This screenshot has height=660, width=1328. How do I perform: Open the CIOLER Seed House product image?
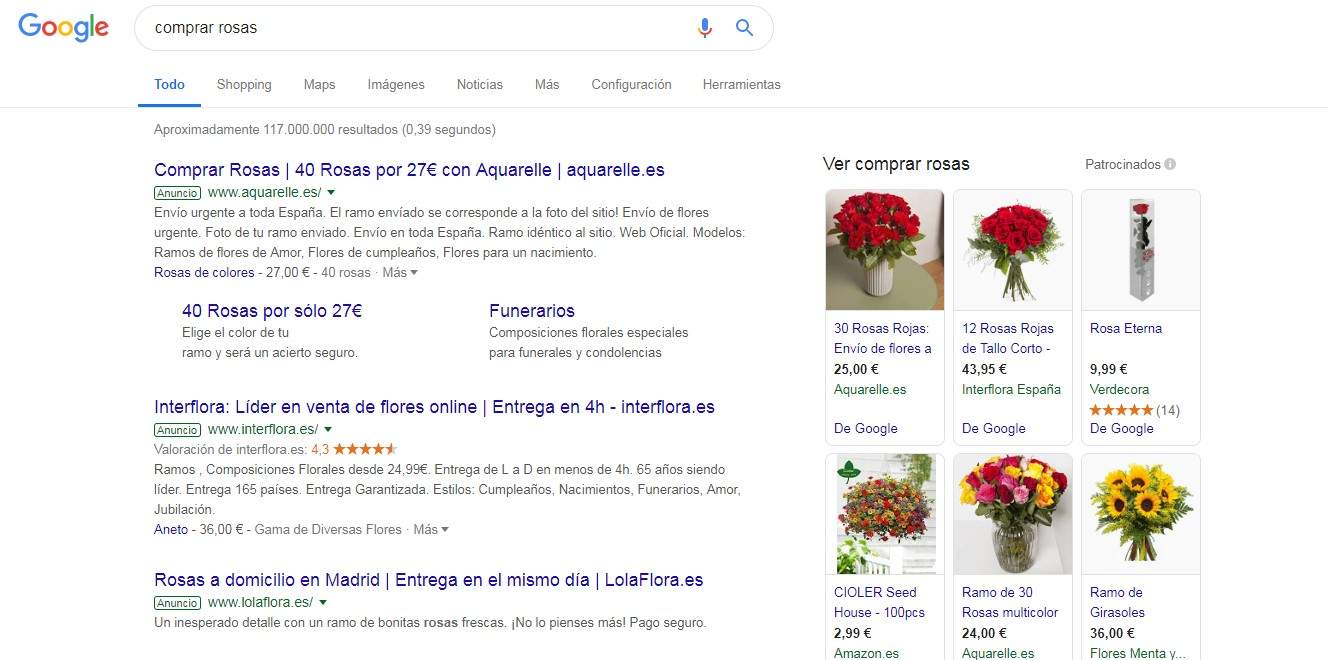[x=885, y=514]
